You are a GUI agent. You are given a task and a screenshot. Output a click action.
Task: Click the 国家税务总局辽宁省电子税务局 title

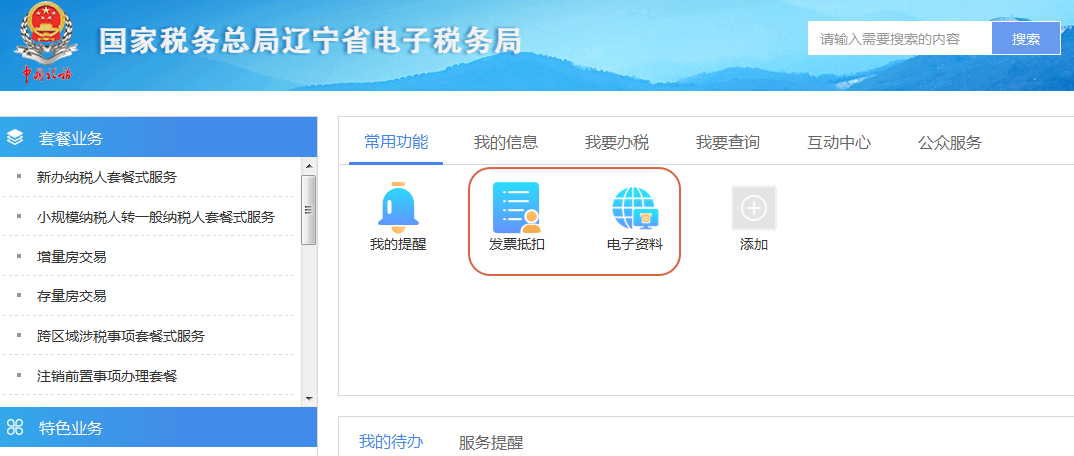click(310, 41)
